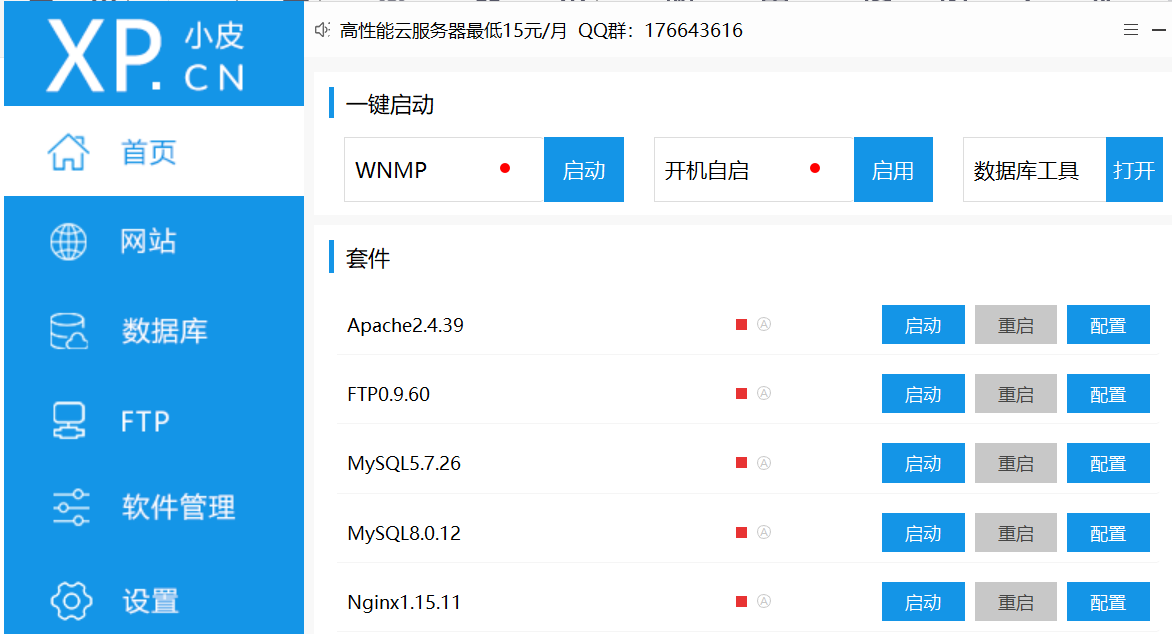Click the red status square for Nginx1.15.11
The height and width of the screenshot is (634, 1172).
coord(741,601)
